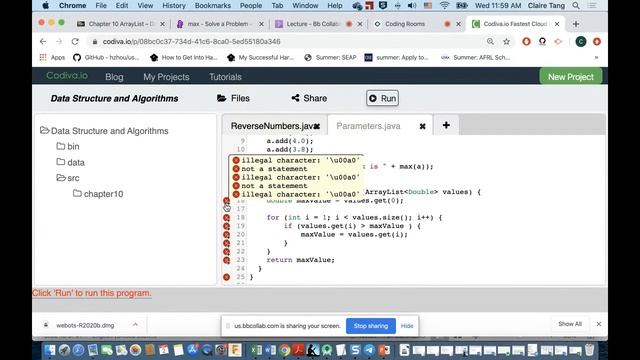Close the Codiva.io browser tab
Screen dimensions: 640x360
pos(557,24)
